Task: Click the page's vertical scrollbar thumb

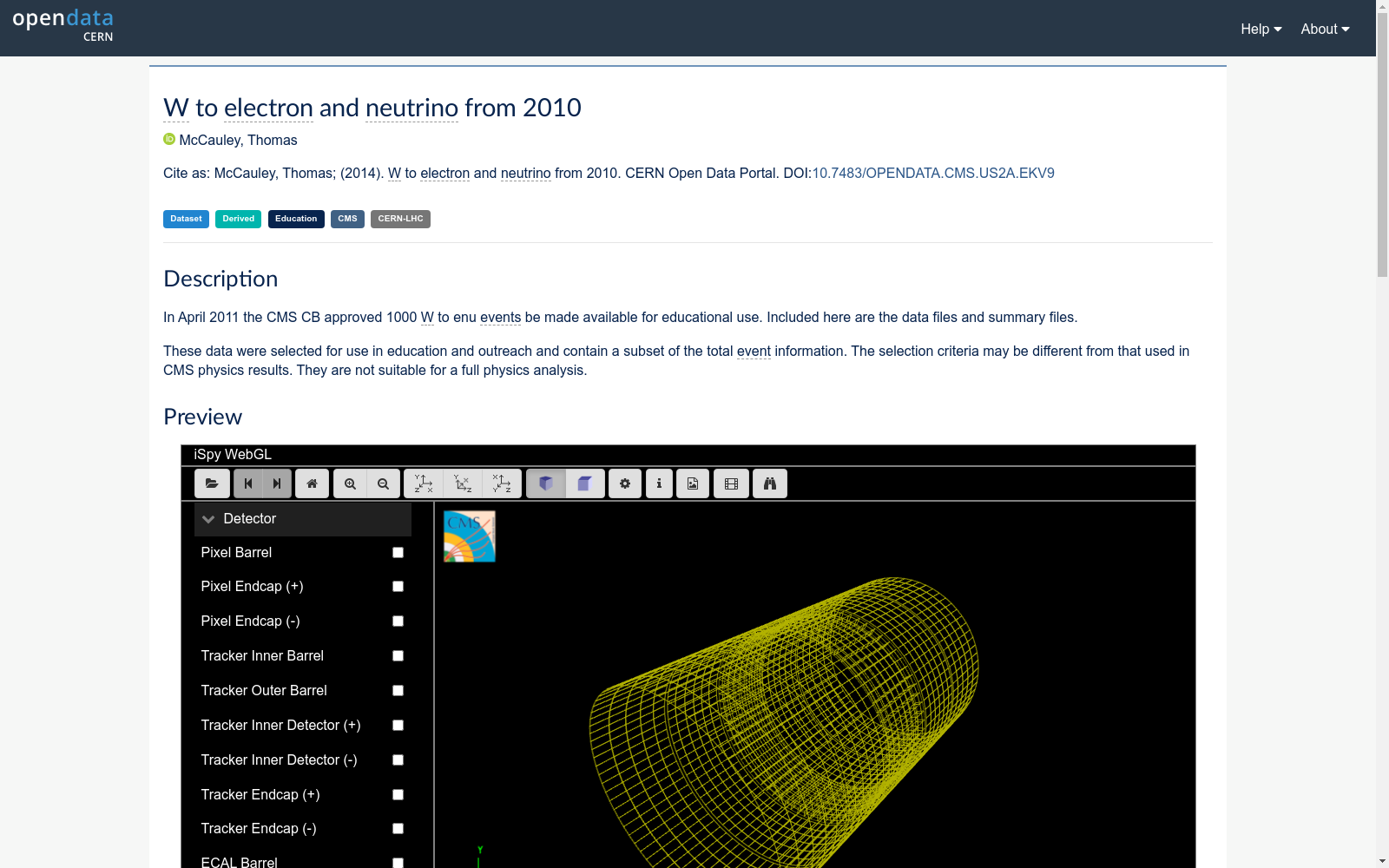Action: pos(1382,145)
